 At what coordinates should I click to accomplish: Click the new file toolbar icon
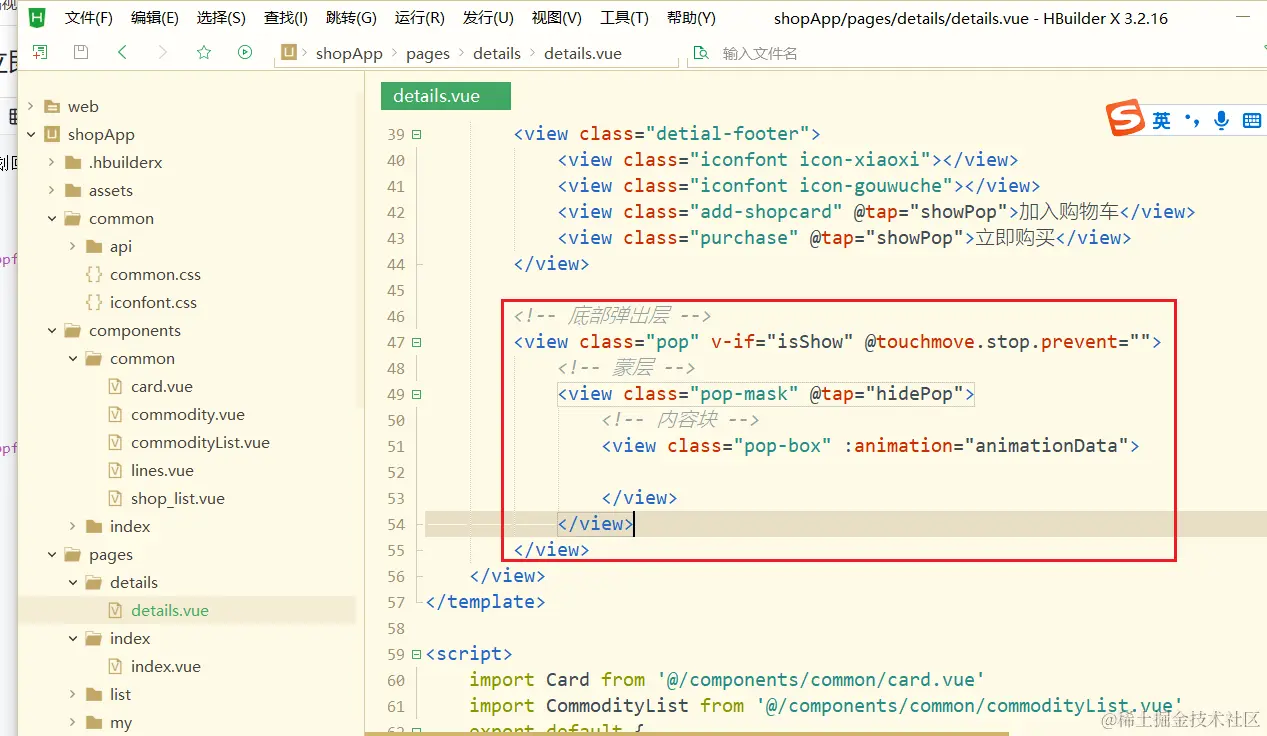coord(40,52)
